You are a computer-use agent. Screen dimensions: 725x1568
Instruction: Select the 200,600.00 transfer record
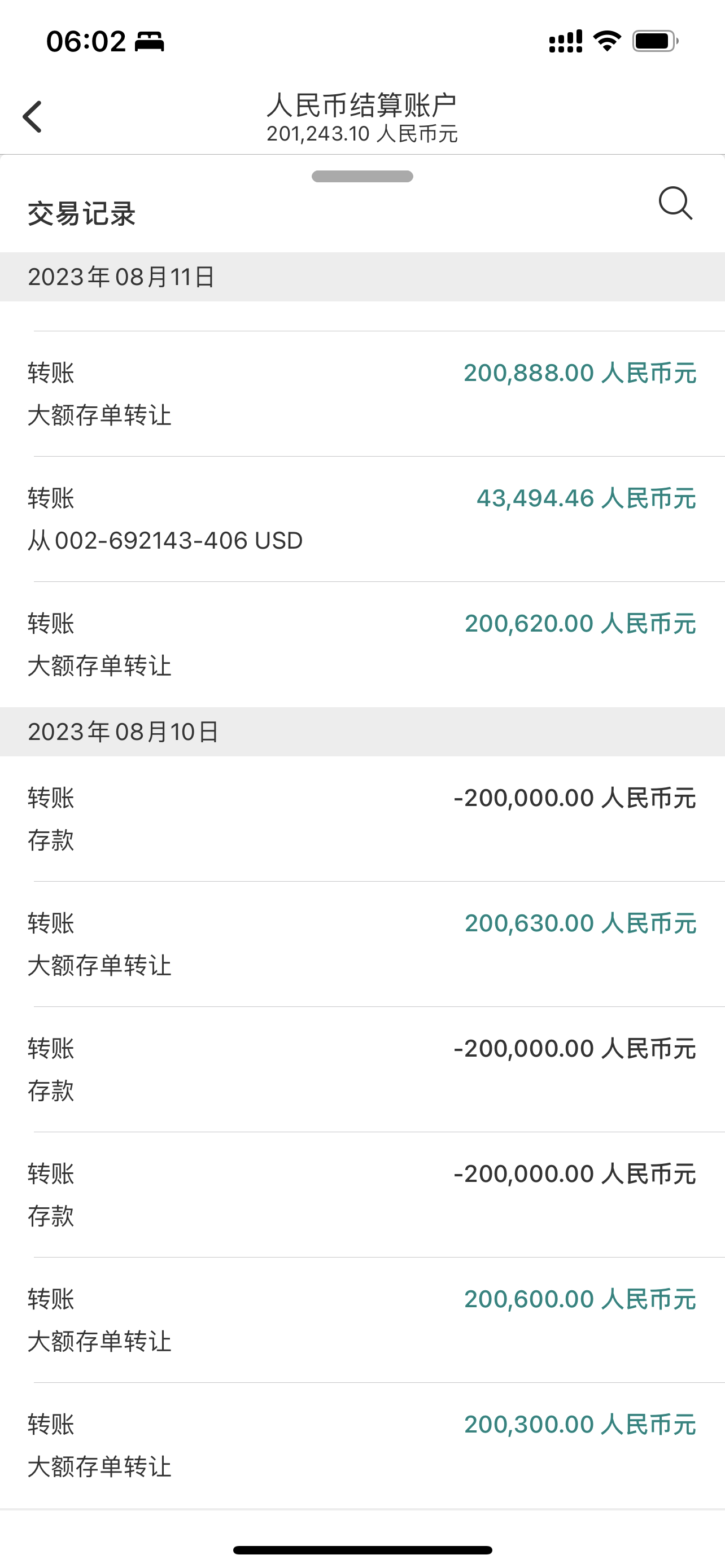click(362, 1320)
